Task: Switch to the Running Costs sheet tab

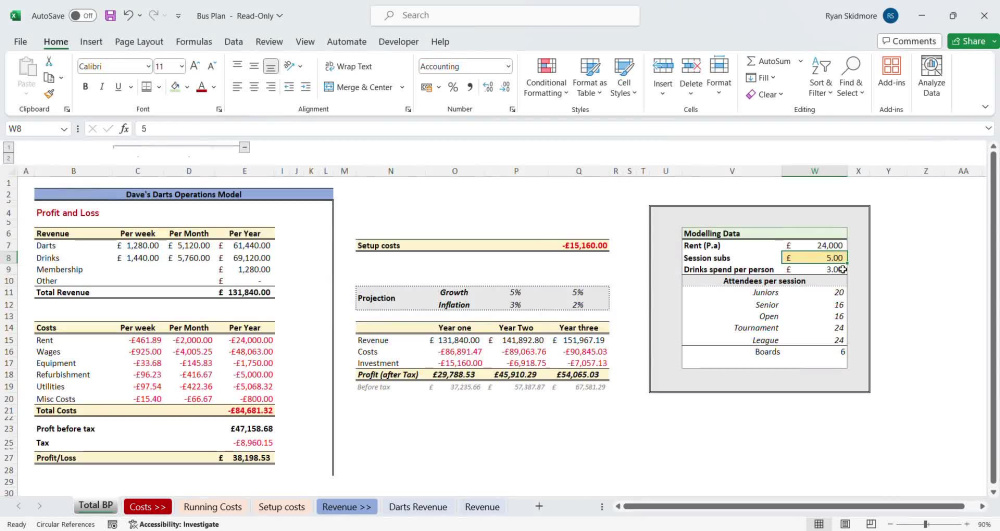Action: click(x=212, y=507)
